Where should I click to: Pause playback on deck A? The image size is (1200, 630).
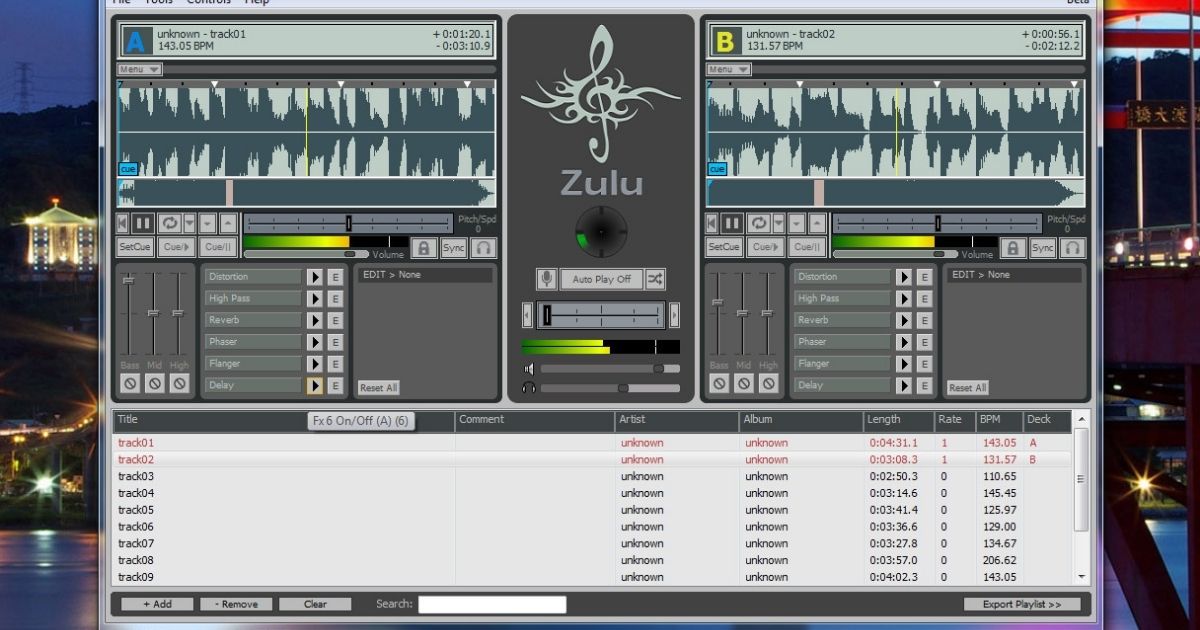click(x=144, y=223)
